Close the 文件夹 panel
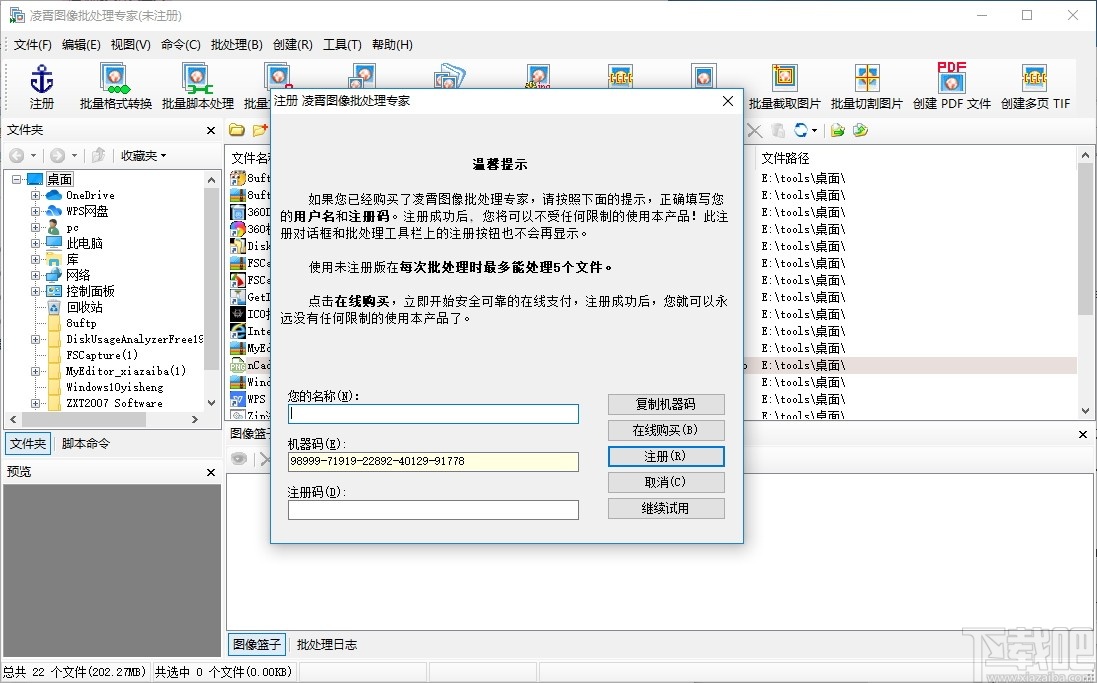 [x=211, y=130]
